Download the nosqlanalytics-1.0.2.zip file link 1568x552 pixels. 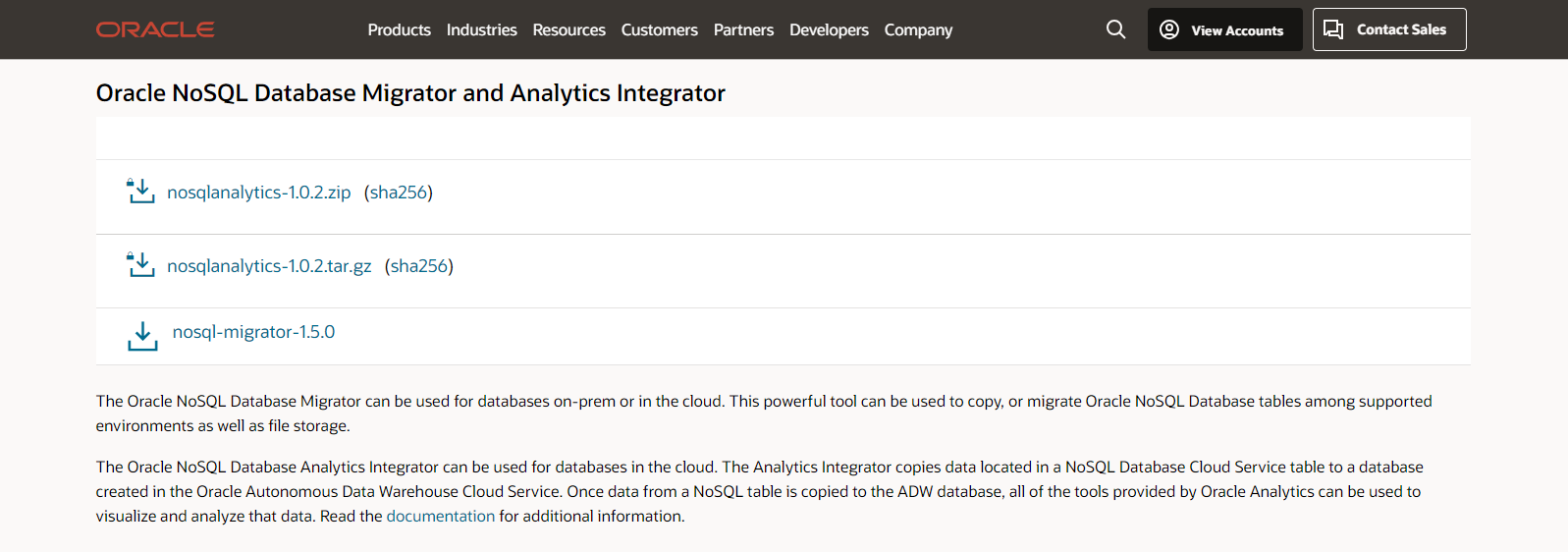point(259,193)
